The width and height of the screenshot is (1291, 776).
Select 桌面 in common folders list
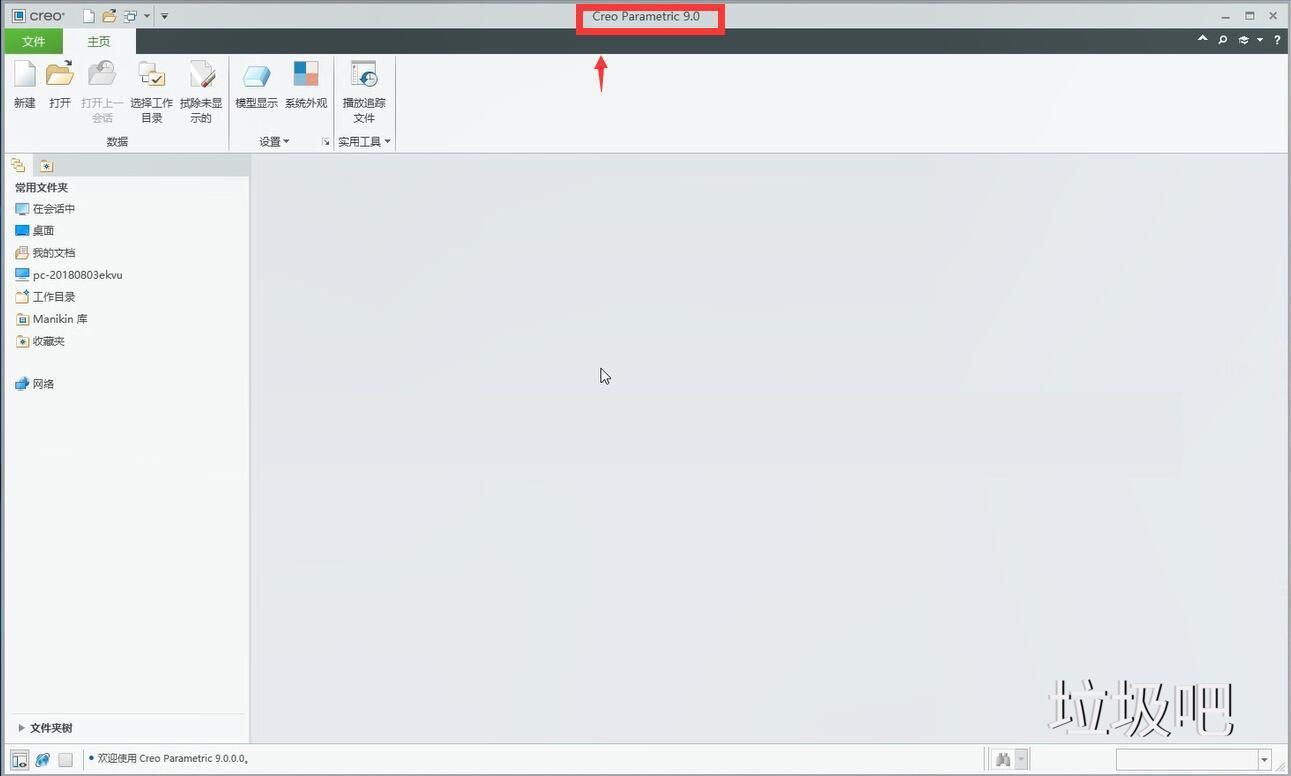43,231
